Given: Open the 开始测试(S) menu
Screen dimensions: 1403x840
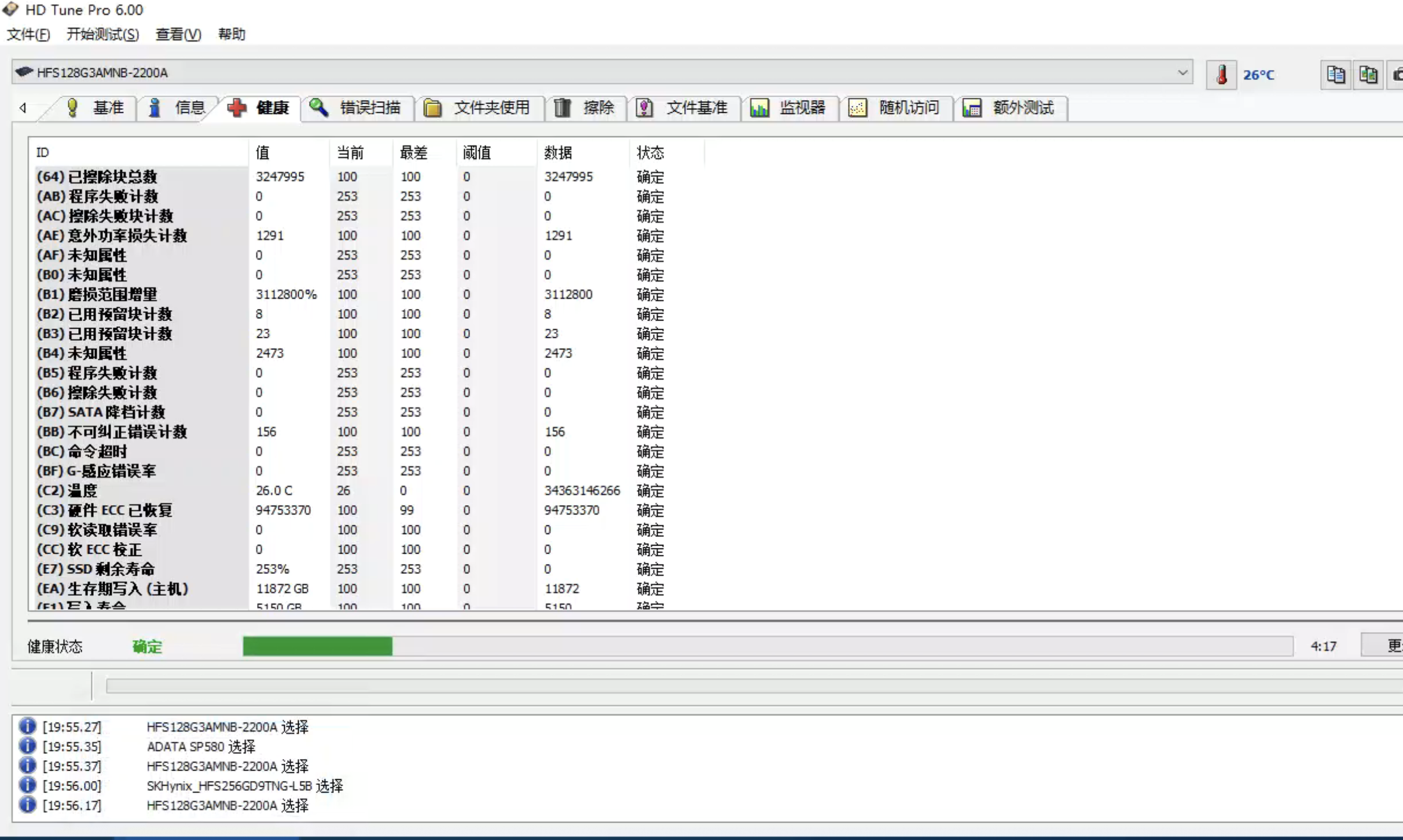Looking at the screenshot, I should coord(102,34).
